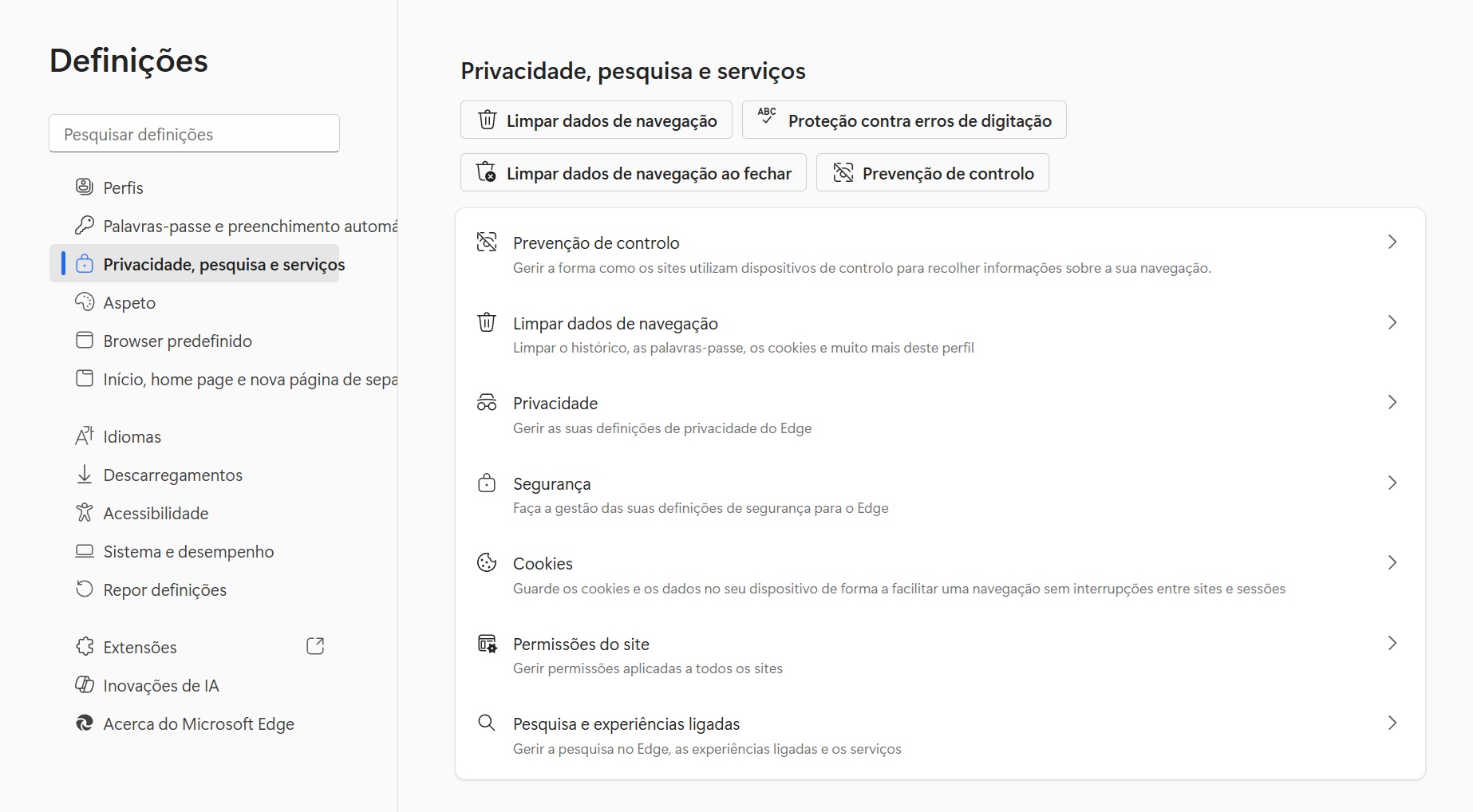The image size is (1473, 812).
Task: Expand the Segurança row chevron
Action: [x=1392, y=483]
